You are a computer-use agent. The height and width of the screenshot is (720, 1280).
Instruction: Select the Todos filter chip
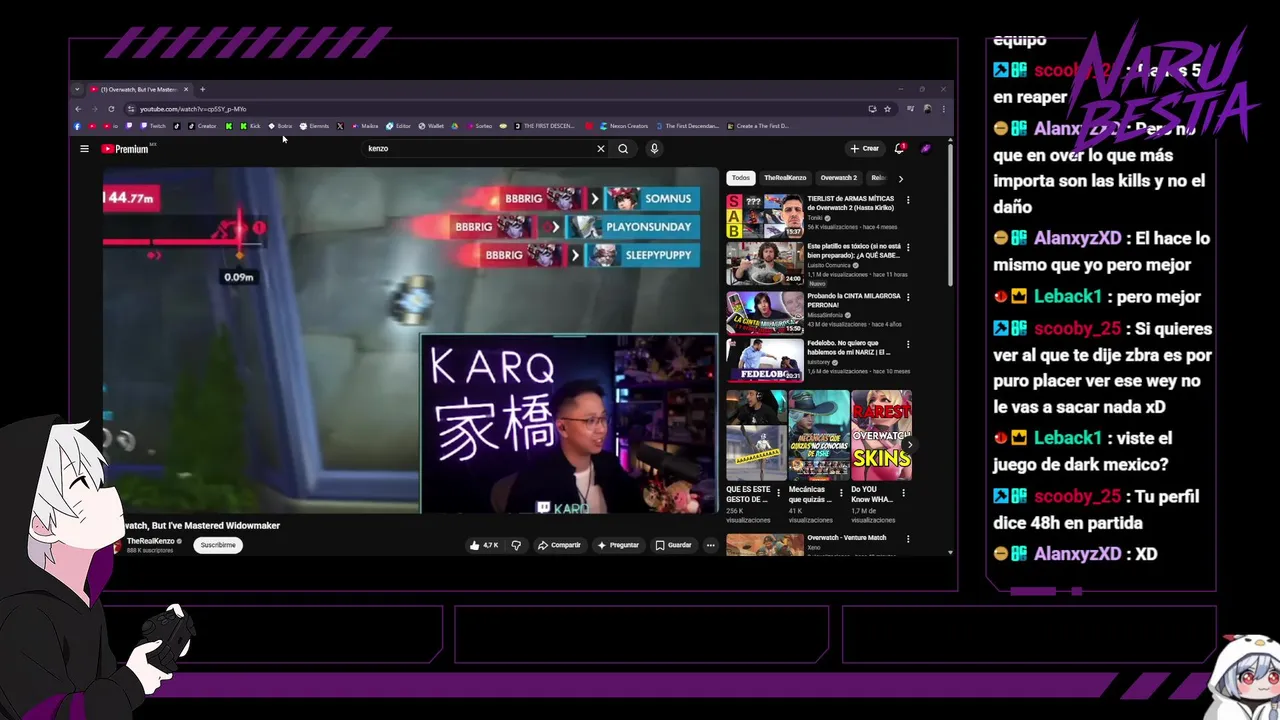click(740, 178)
